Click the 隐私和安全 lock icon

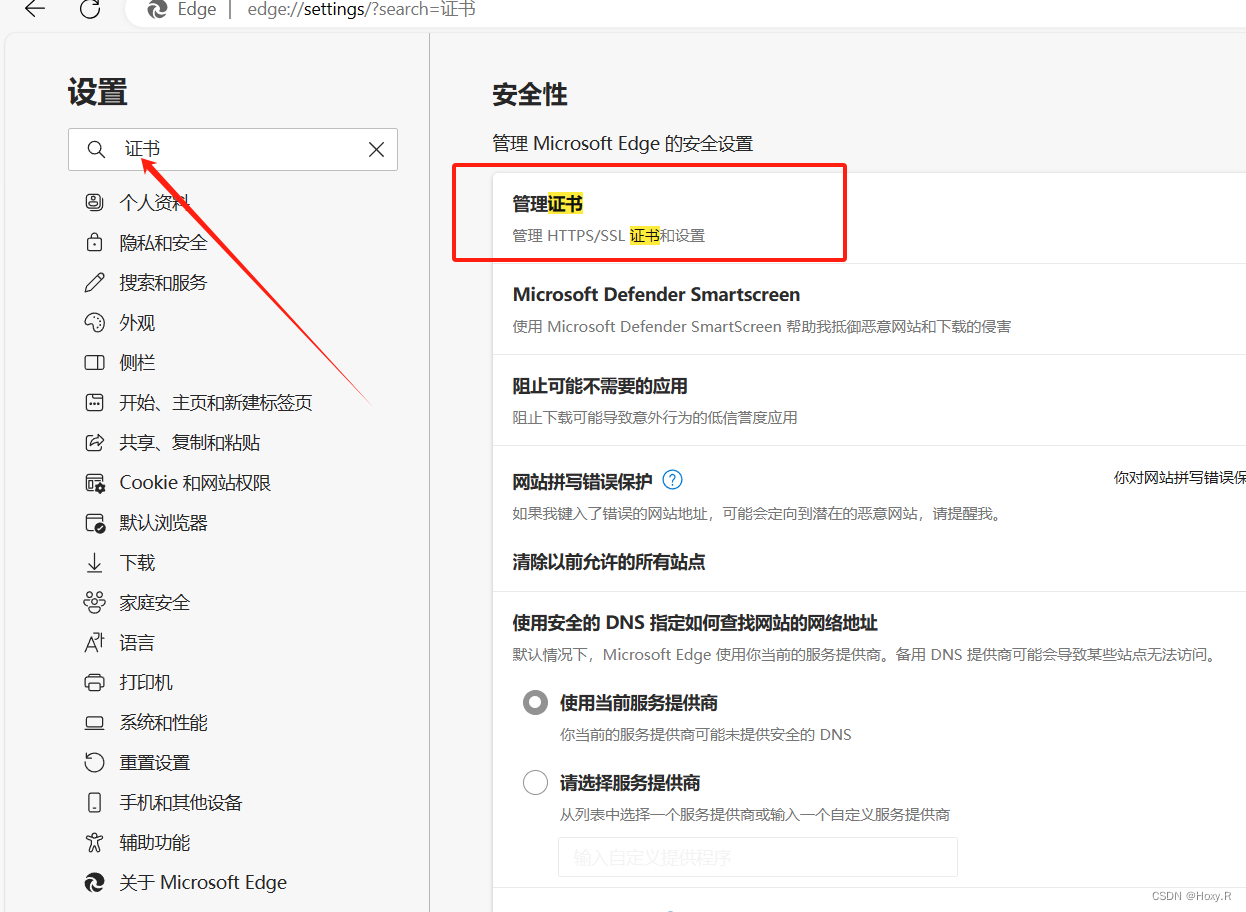[x=95, y=242]
